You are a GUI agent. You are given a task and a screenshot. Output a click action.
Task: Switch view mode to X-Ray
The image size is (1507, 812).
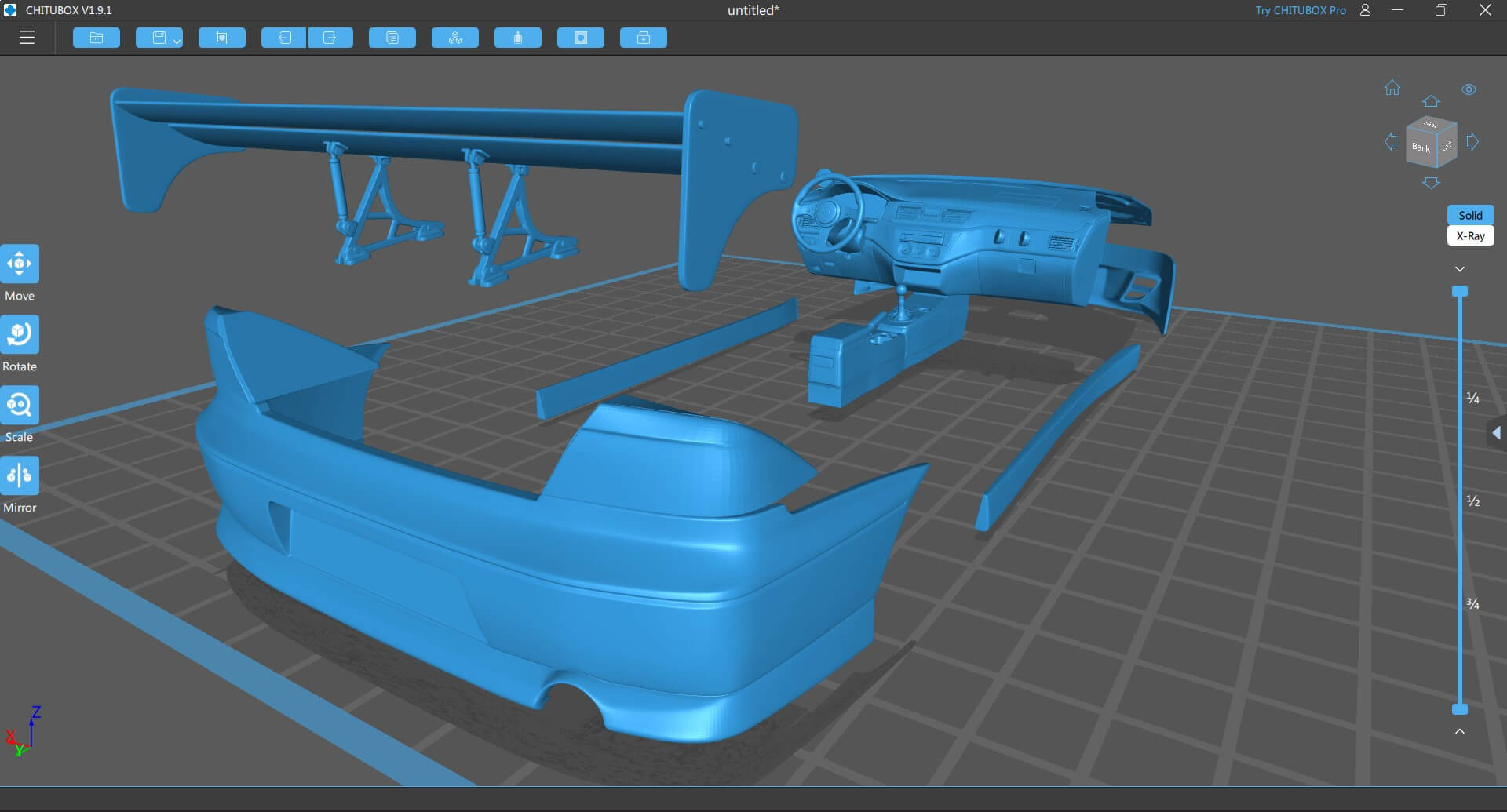coord(1470,235)
